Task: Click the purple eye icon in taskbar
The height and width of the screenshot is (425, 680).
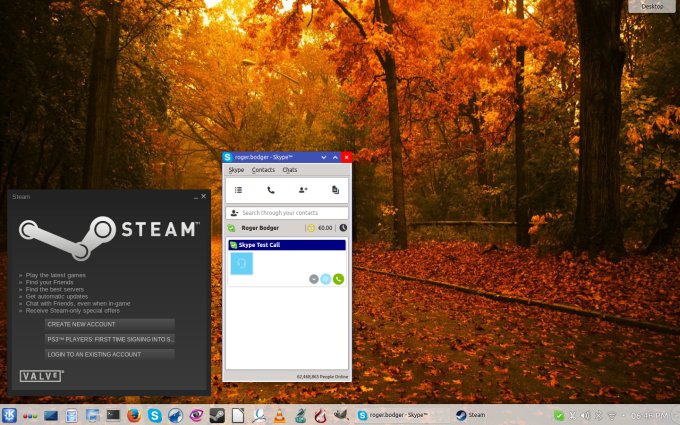Action: 196,415
